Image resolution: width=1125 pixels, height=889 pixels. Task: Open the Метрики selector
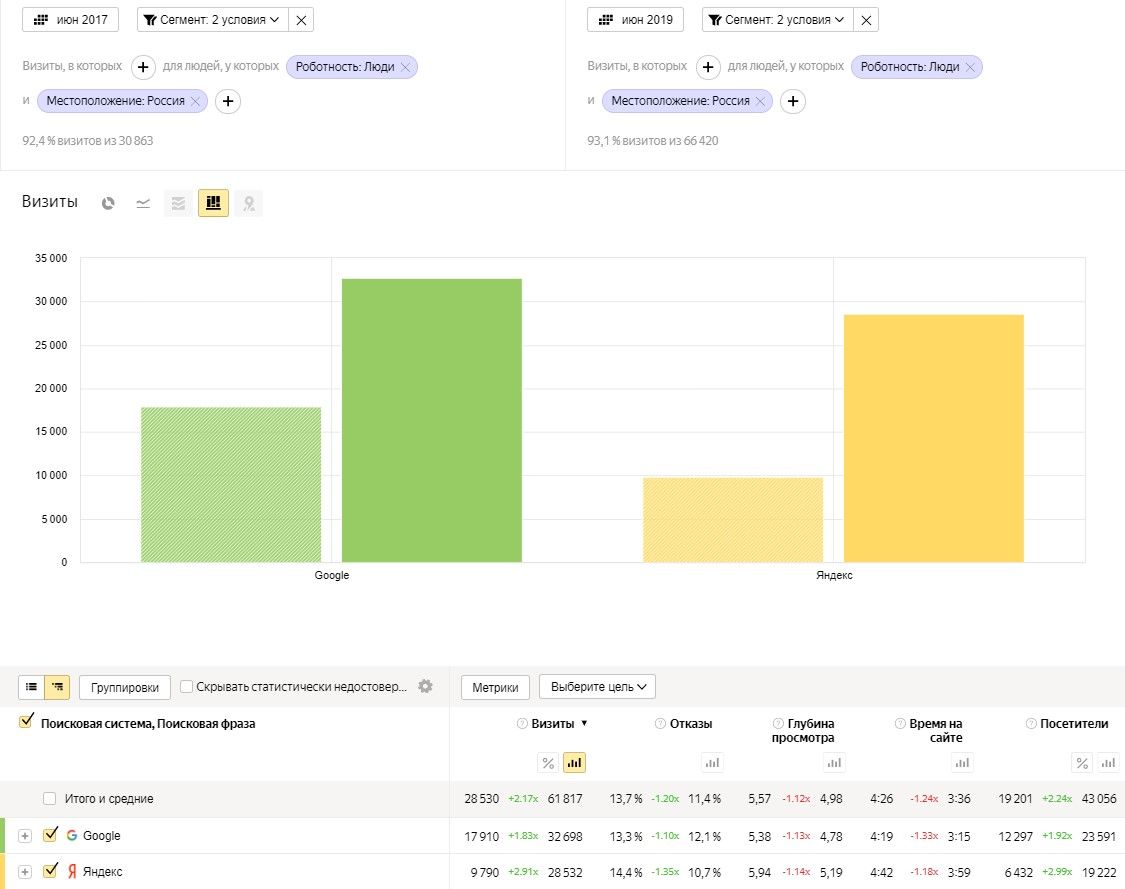(495, 687)
